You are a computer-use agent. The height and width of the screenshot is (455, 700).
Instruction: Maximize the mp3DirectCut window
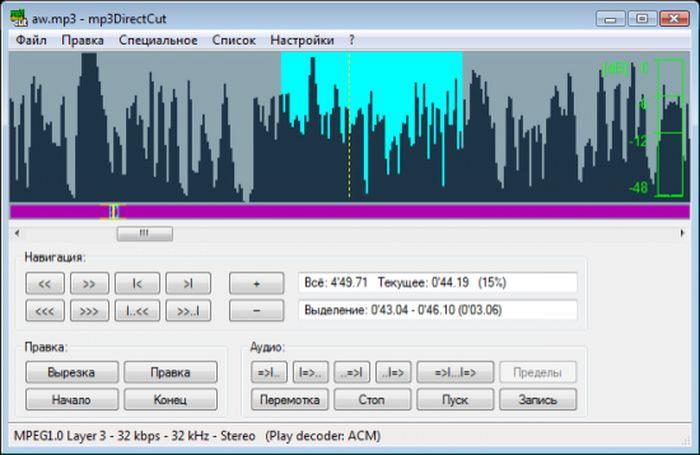[642, 18]
